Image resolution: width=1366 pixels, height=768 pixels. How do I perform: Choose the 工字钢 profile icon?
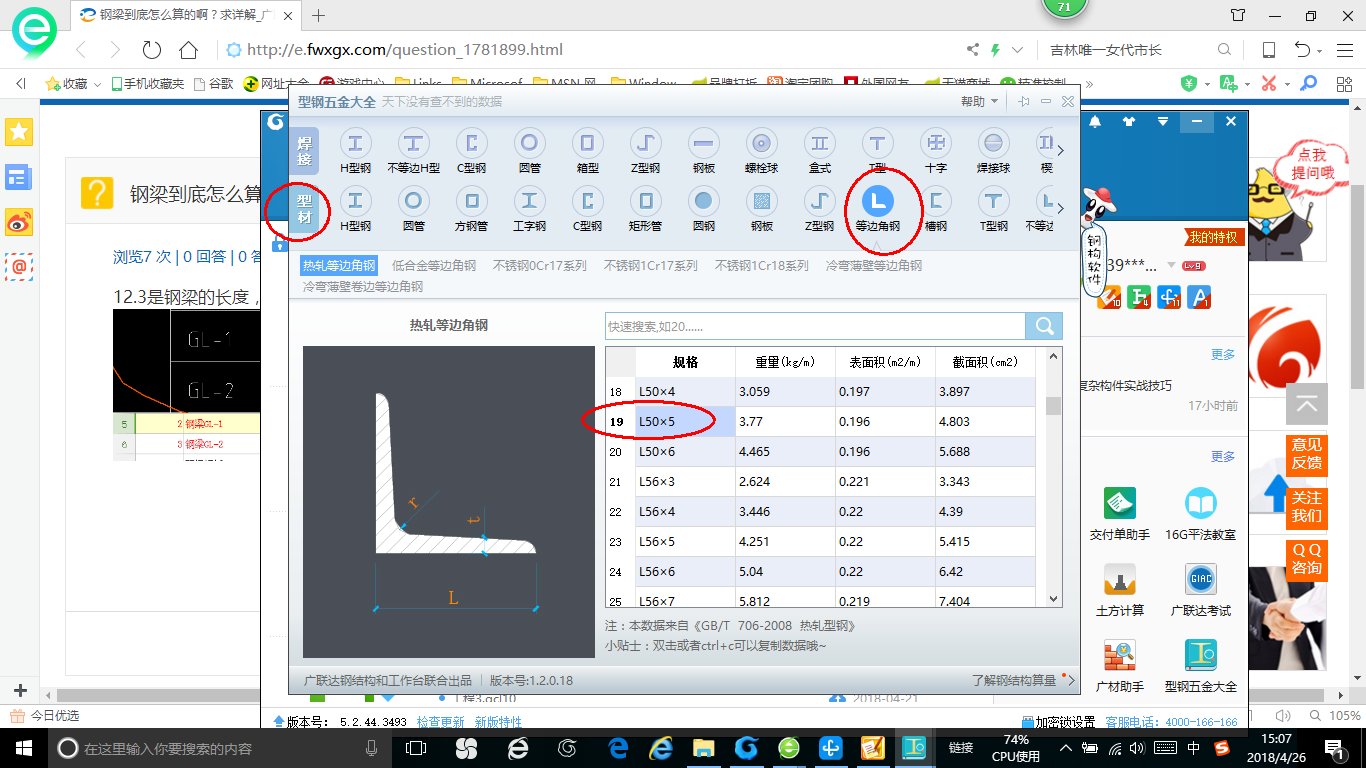coord(529,201)
